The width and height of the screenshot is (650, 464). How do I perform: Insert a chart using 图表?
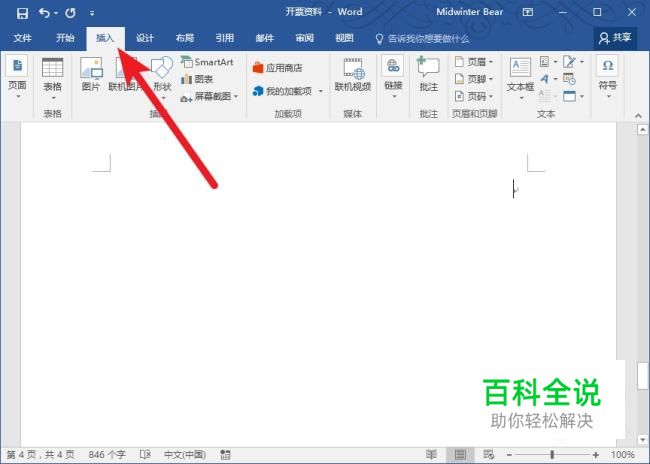197,79
